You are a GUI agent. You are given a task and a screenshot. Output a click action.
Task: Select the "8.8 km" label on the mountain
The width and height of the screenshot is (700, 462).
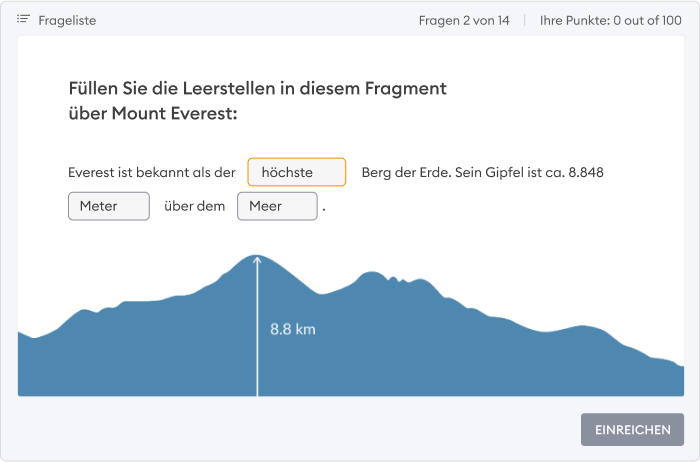(x=293, y=329)
